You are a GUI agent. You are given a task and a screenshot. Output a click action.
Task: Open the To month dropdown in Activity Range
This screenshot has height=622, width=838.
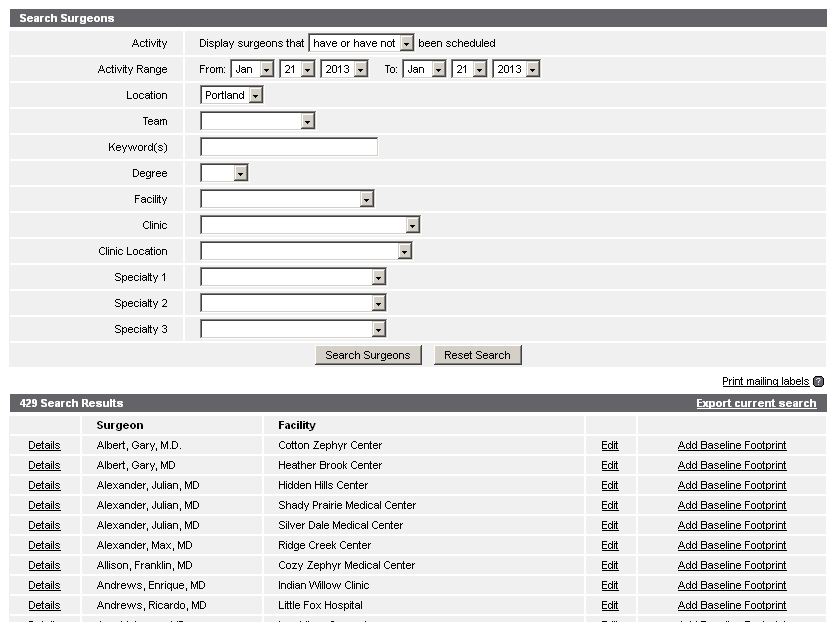click(424, 69)
